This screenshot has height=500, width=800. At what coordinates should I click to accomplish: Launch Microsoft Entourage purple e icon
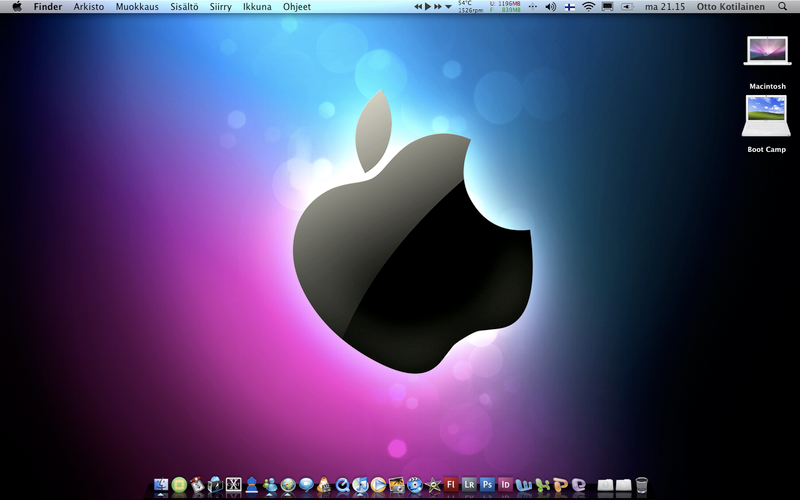[x=579, y=485]
